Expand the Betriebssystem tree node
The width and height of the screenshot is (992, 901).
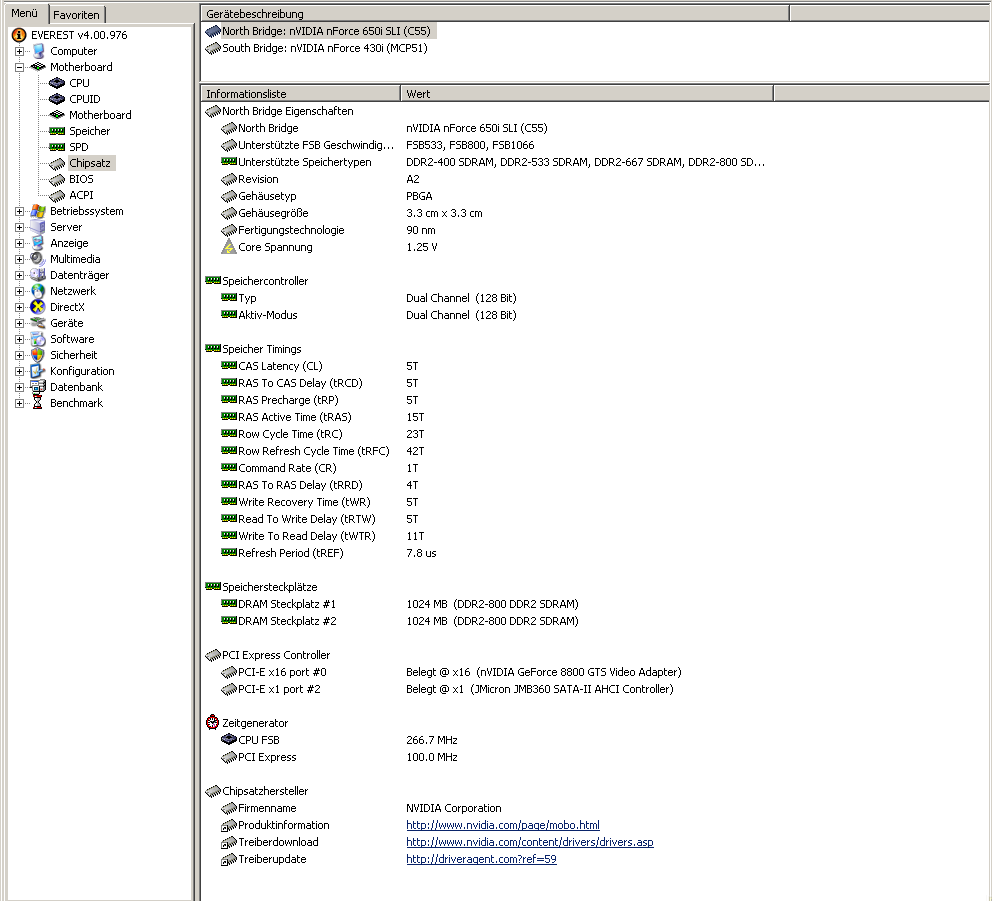[20, 211]
